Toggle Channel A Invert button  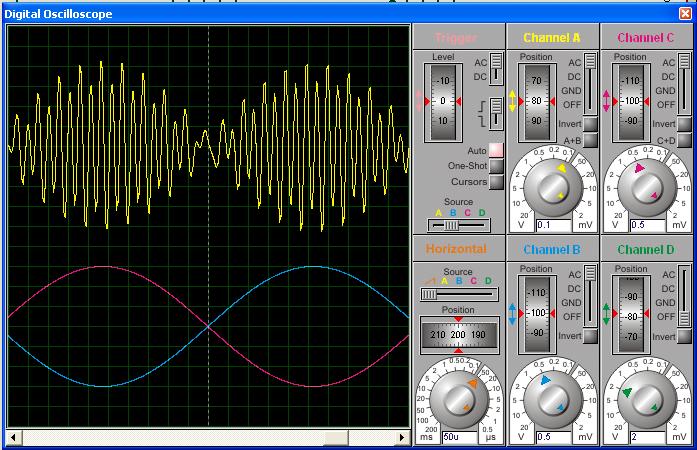point(590,124)
